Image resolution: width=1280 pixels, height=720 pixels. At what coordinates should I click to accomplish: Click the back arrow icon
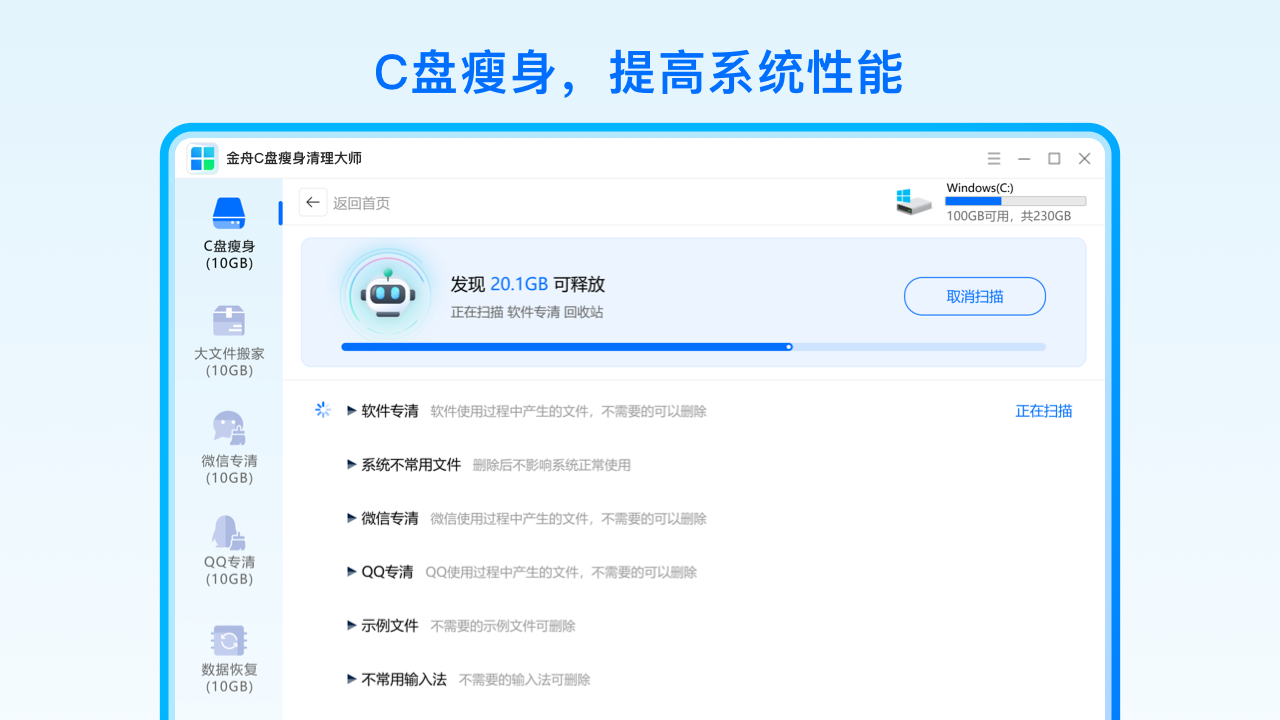click(313, 201)
